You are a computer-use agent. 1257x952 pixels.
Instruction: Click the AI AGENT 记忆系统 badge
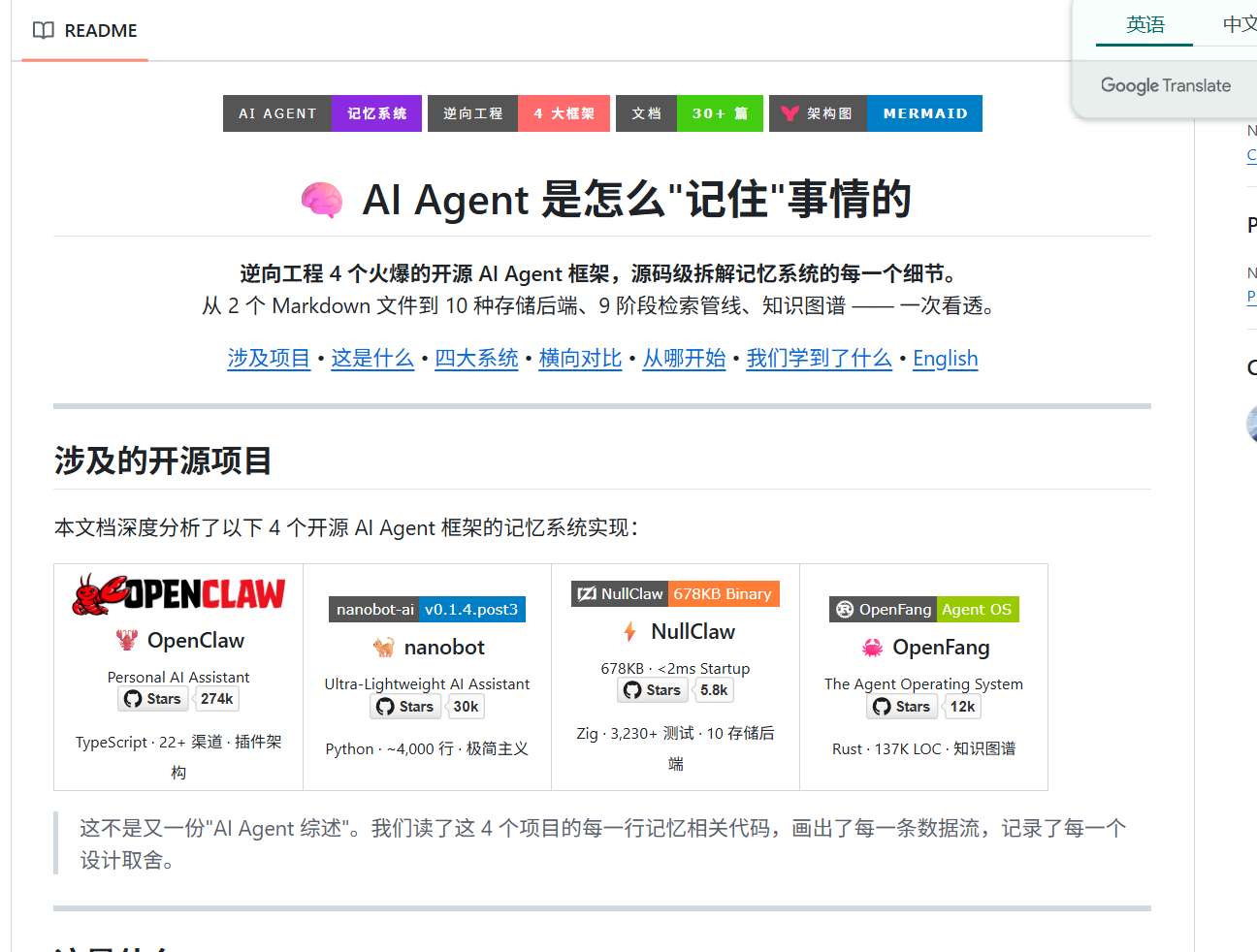(322, 113)
